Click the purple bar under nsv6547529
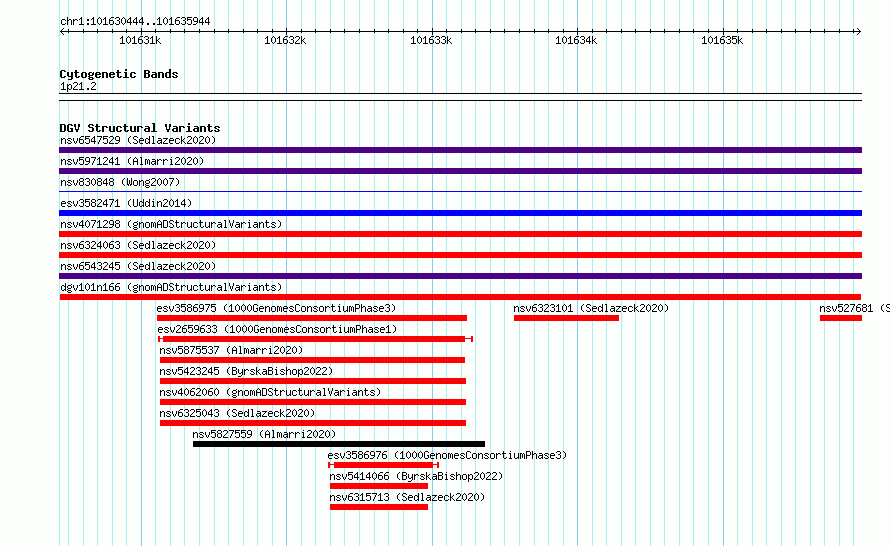The height and width of the screenshot is (546, 890). point(460,150)
